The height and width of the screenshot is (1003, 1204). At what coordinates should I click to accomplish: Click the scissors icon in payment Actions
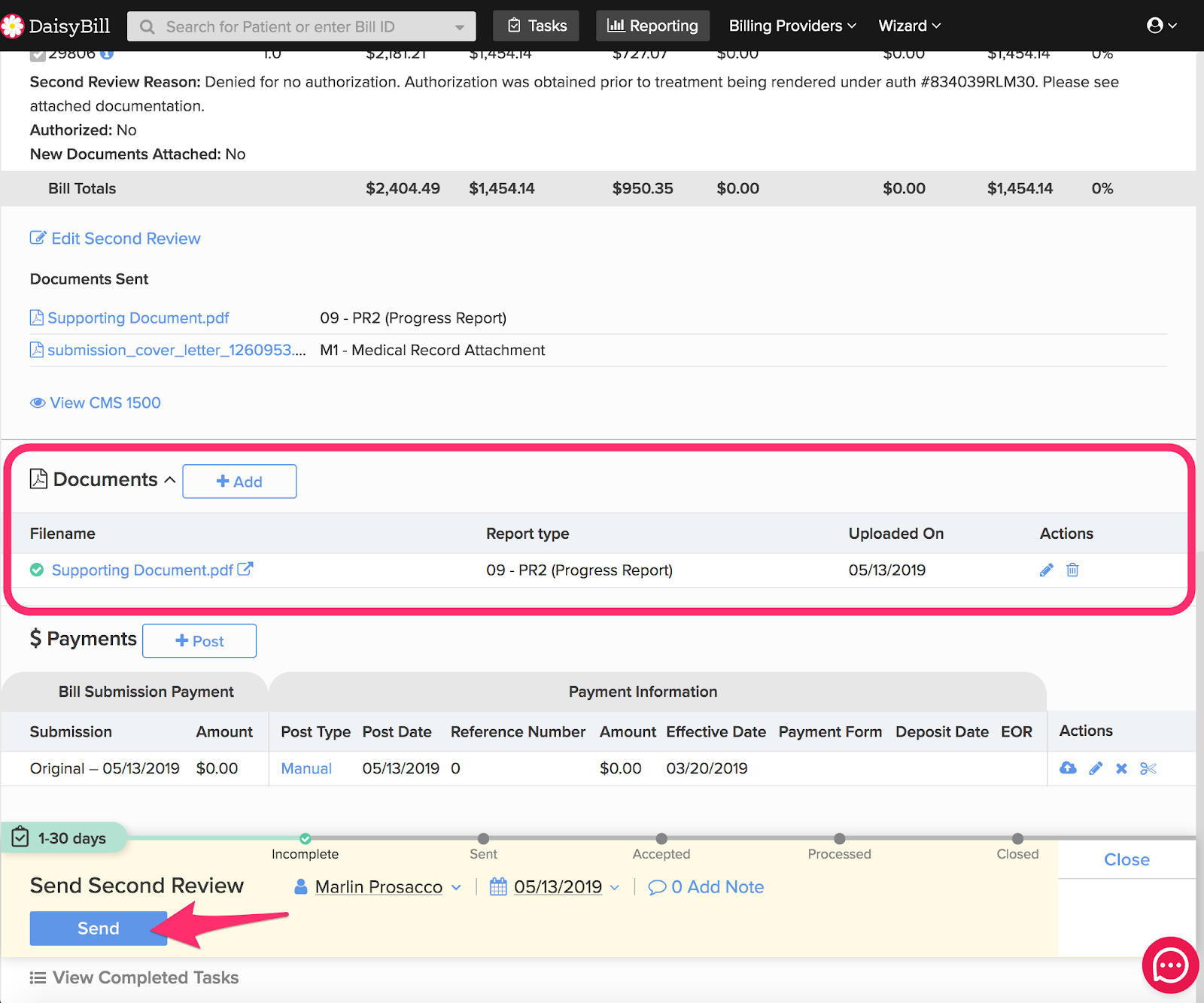pyautogui.click(x=1148, y=768)
